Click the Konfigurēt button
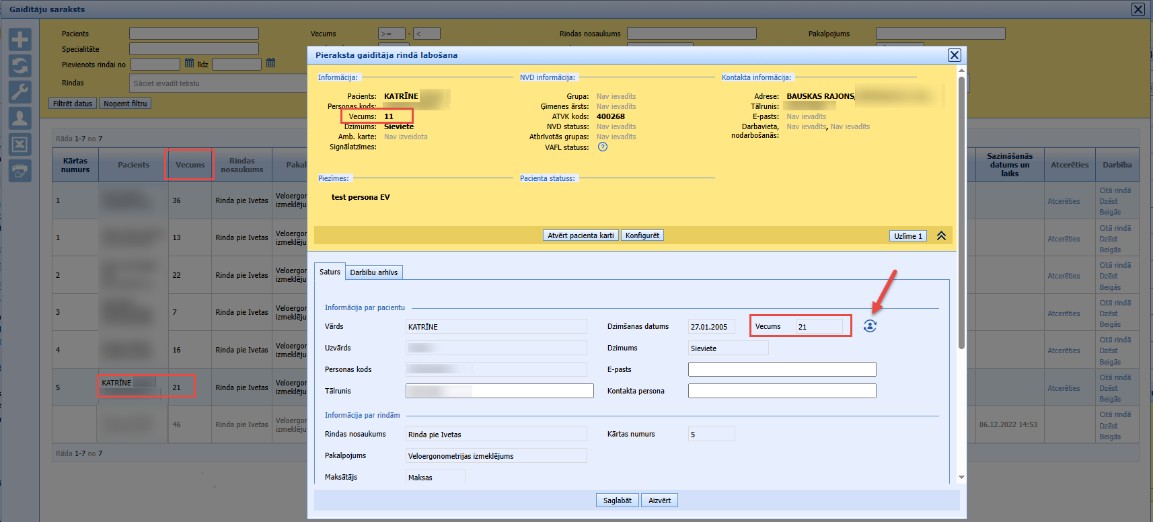This screenshot has height=522, width=1153. [x=643, y=235]
